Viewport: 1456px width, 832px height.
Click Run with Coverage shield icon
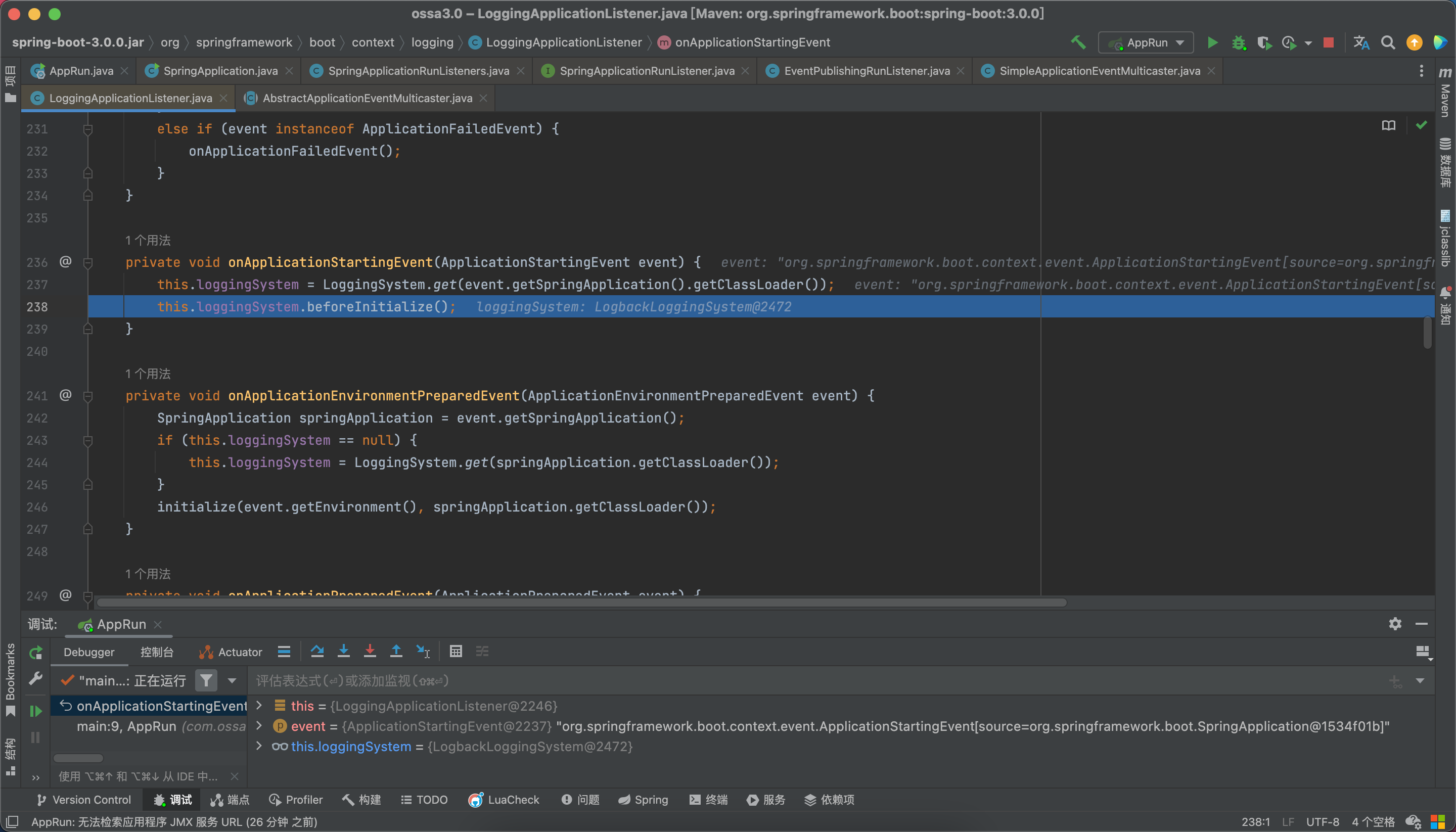[x=1264, y=43]
